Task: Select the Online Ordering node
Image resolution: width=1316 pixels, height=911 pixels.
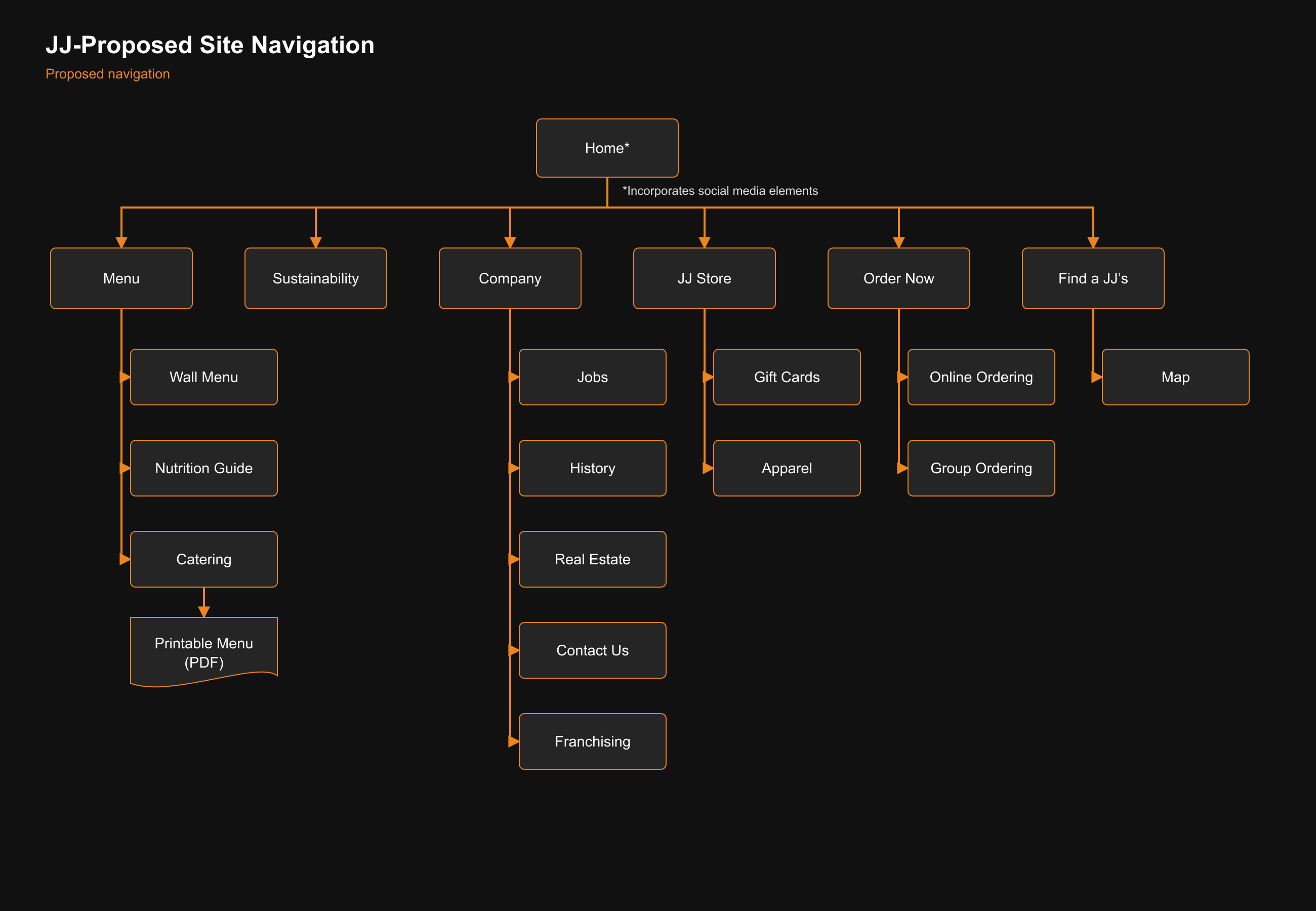Action: [x=981, y=377]
